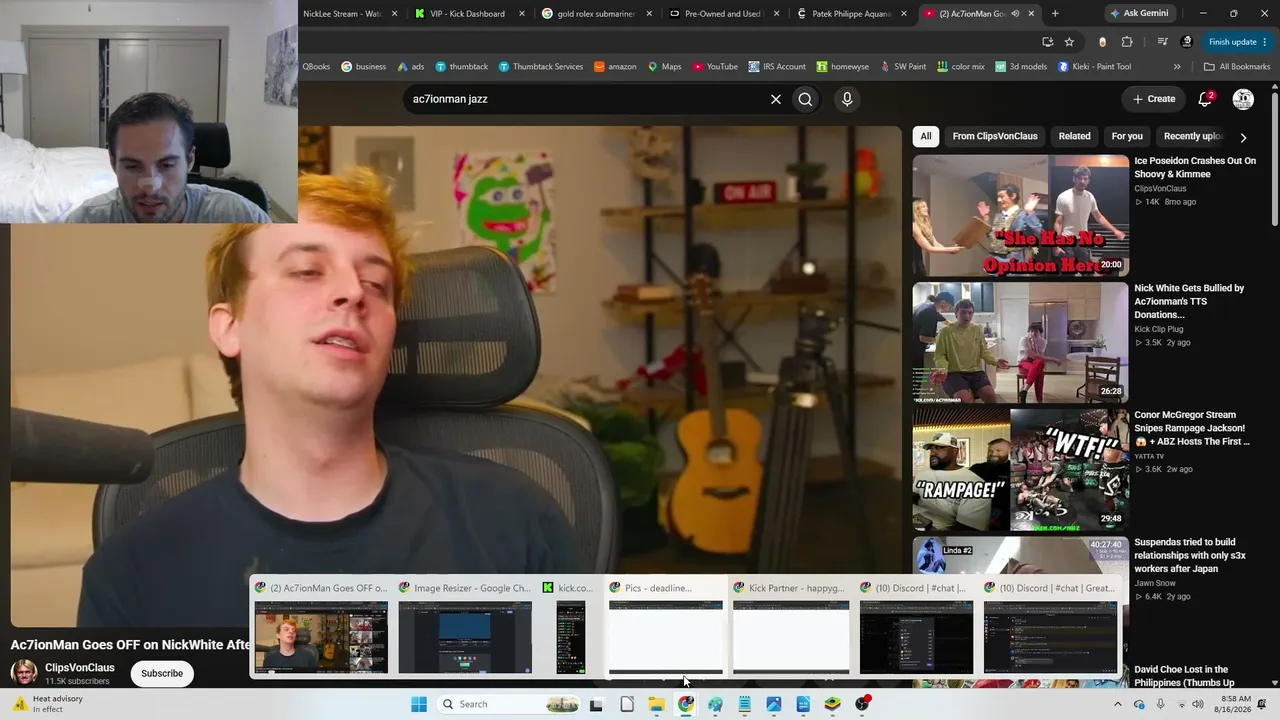Open the Nick White Gets Bullied thumbnail

click(x=1020, y=343)
